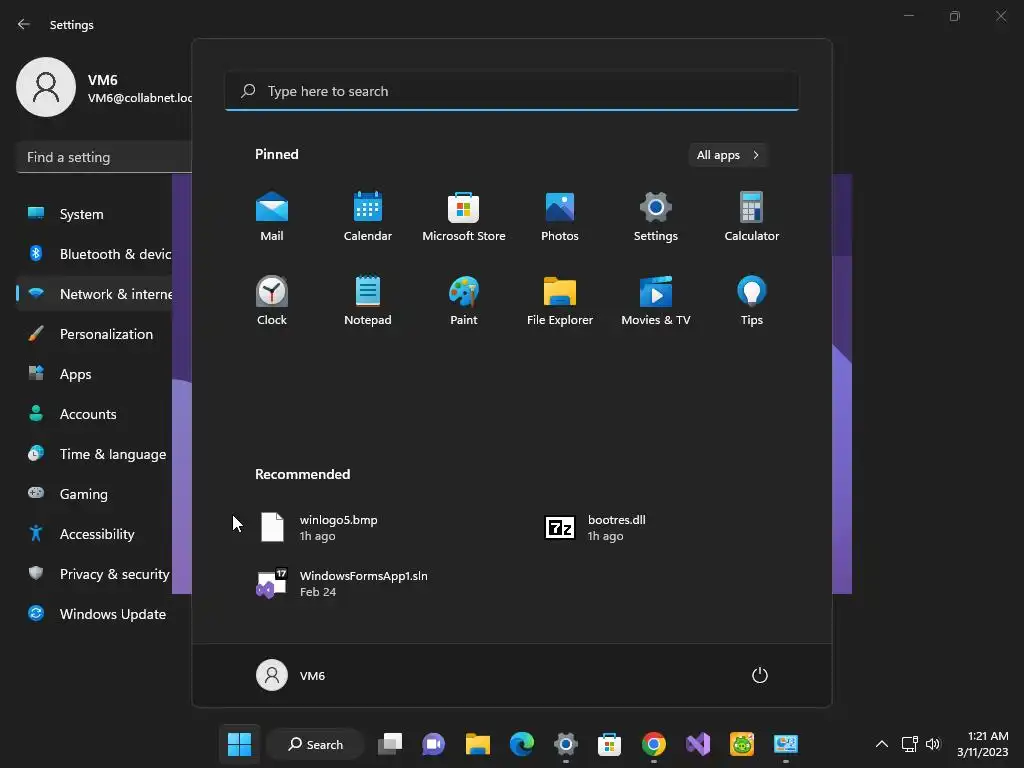This screenshot has width=1024, height=768.
Task: Open Windows Update settings
Action: (x=95, y=614)
